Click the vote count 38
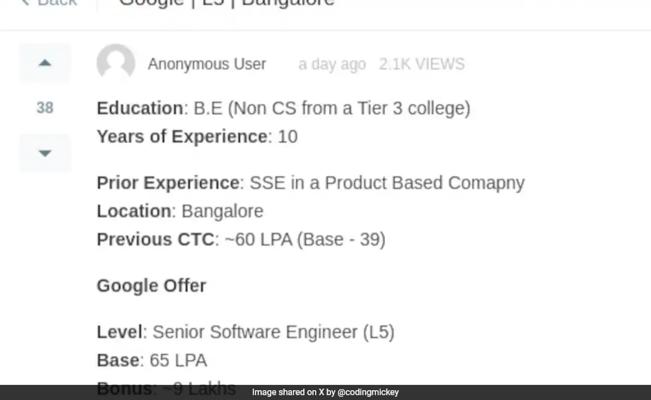This screenshot has width=651, height=400. [x=45, y=108]
